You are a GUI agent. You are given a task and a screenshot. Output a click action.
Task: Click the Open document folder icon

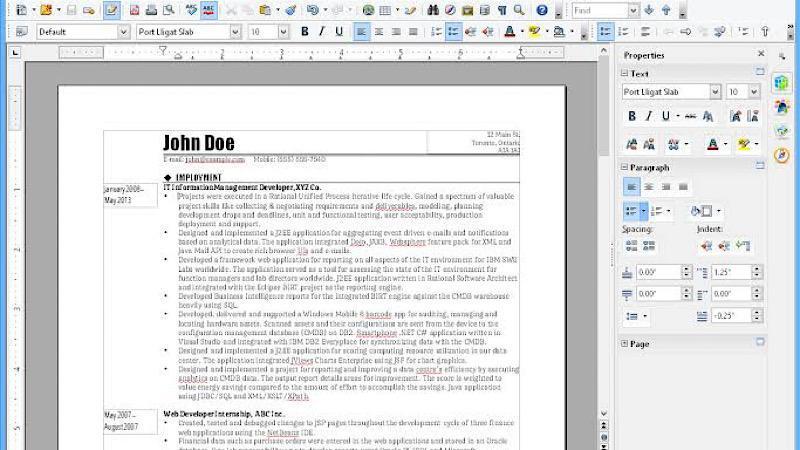46,10
